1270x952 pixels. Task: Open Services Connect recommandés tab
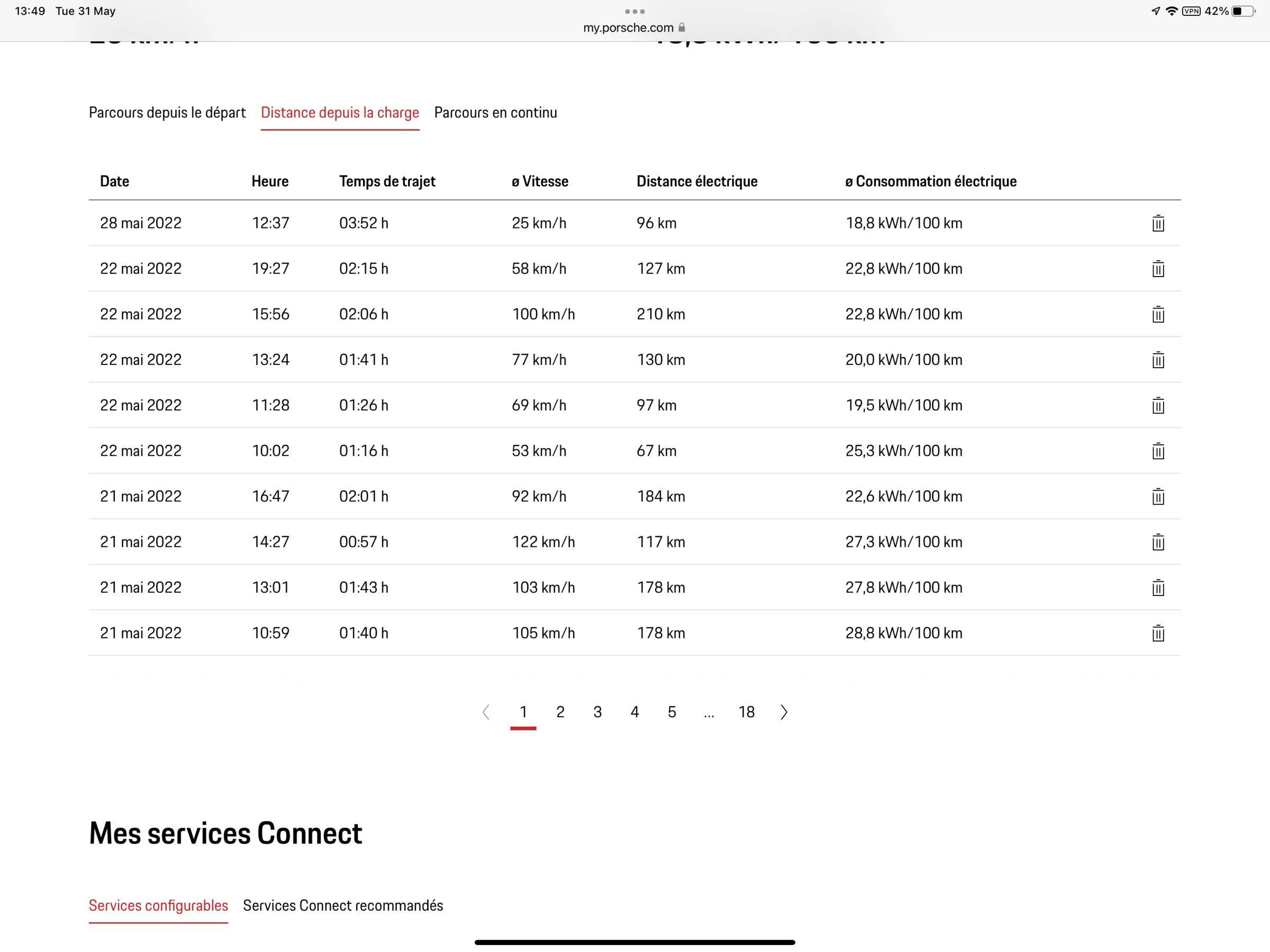tap(343, 905)
